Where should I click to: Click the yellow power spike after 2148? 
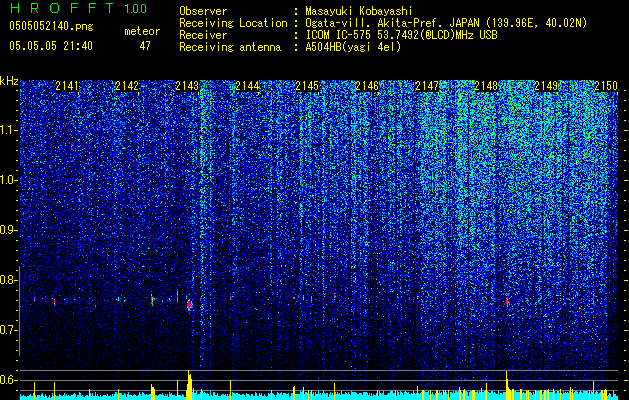click(x=507, y=385)
